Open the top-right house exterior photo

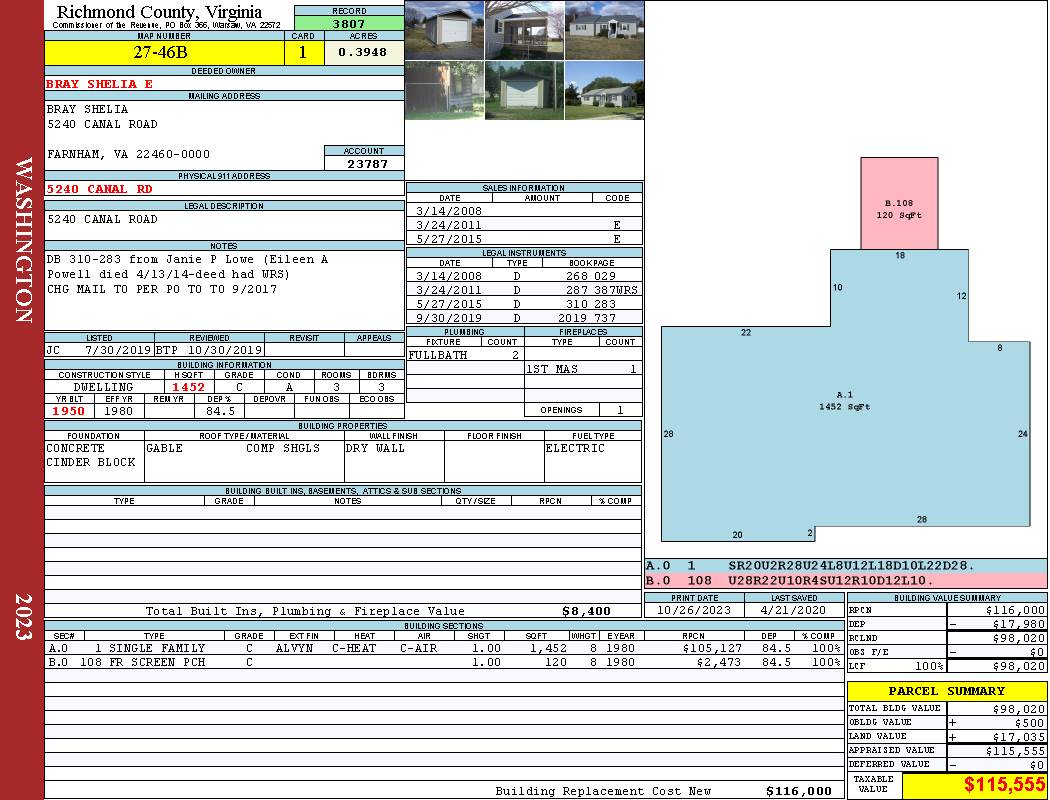point(605,30)
